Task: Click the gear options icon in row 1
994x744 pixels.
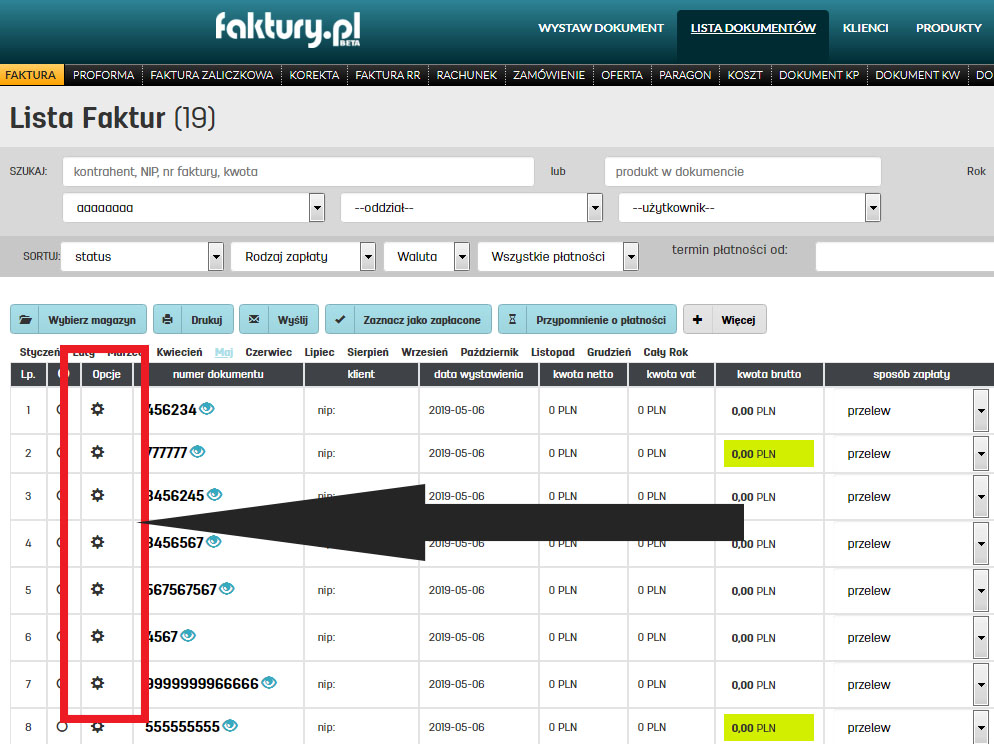Action: pos(97,409)
